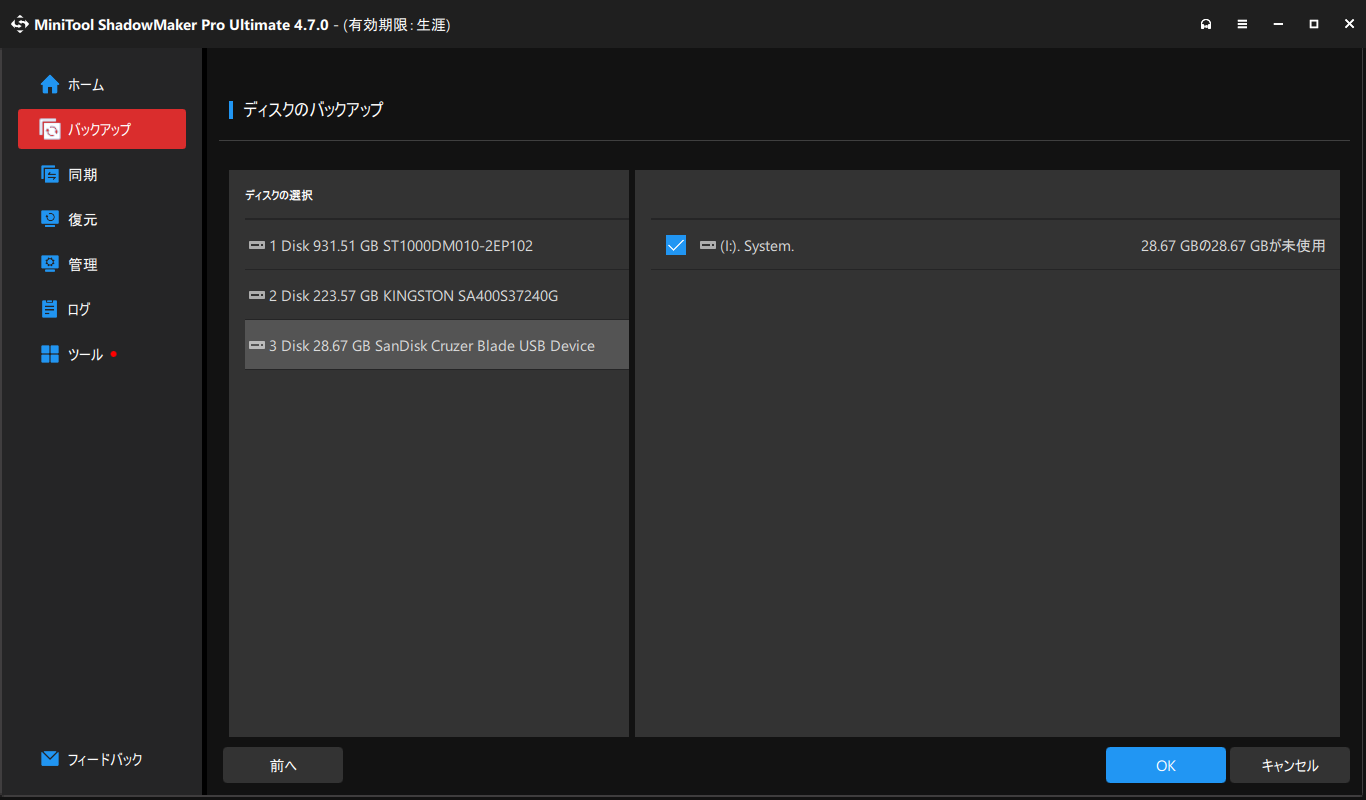
Task: Click the 同期 sync icon
Action: tap(50, 174)
